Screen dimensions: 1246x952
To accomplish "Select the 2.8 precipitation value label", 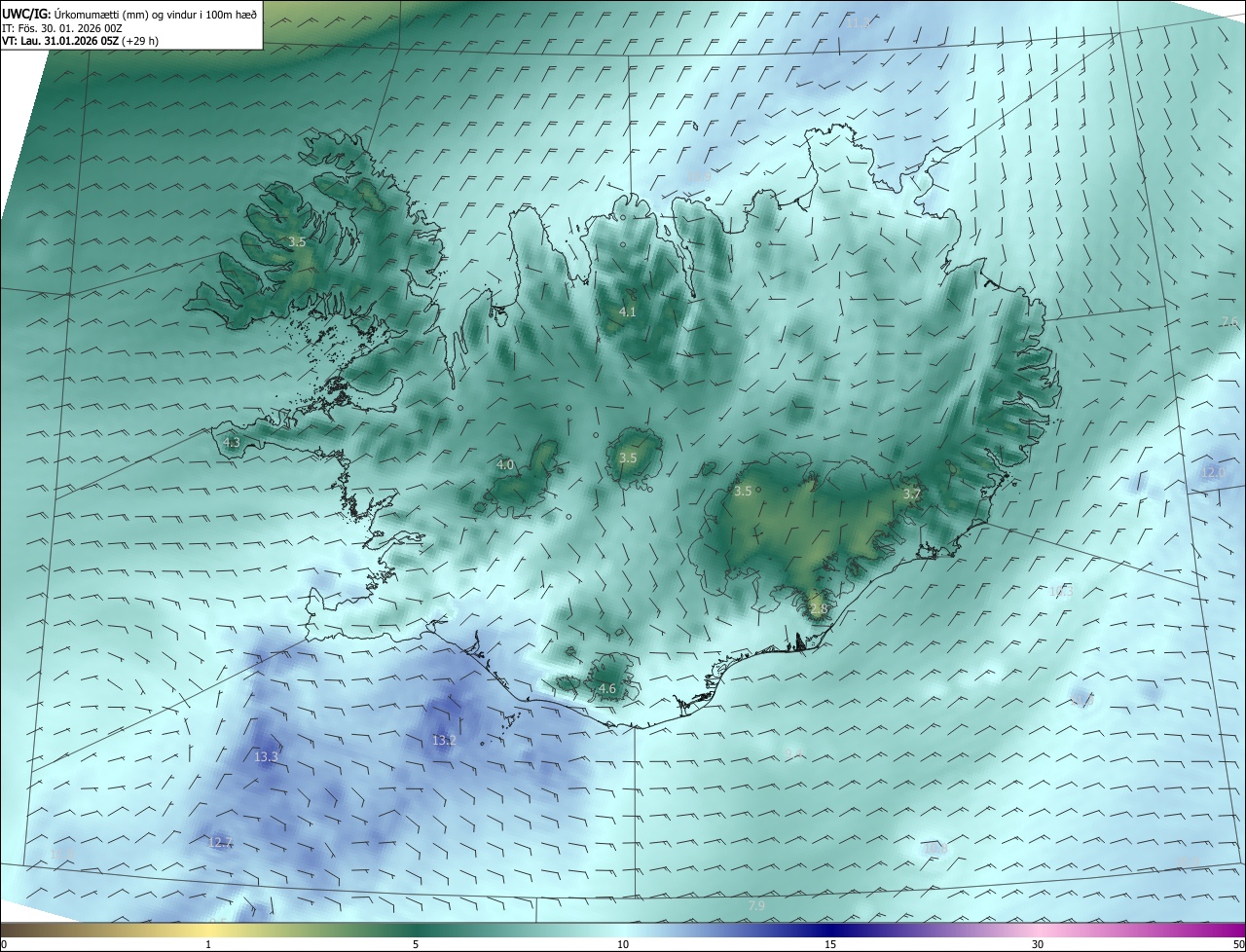I will point(818,609).
